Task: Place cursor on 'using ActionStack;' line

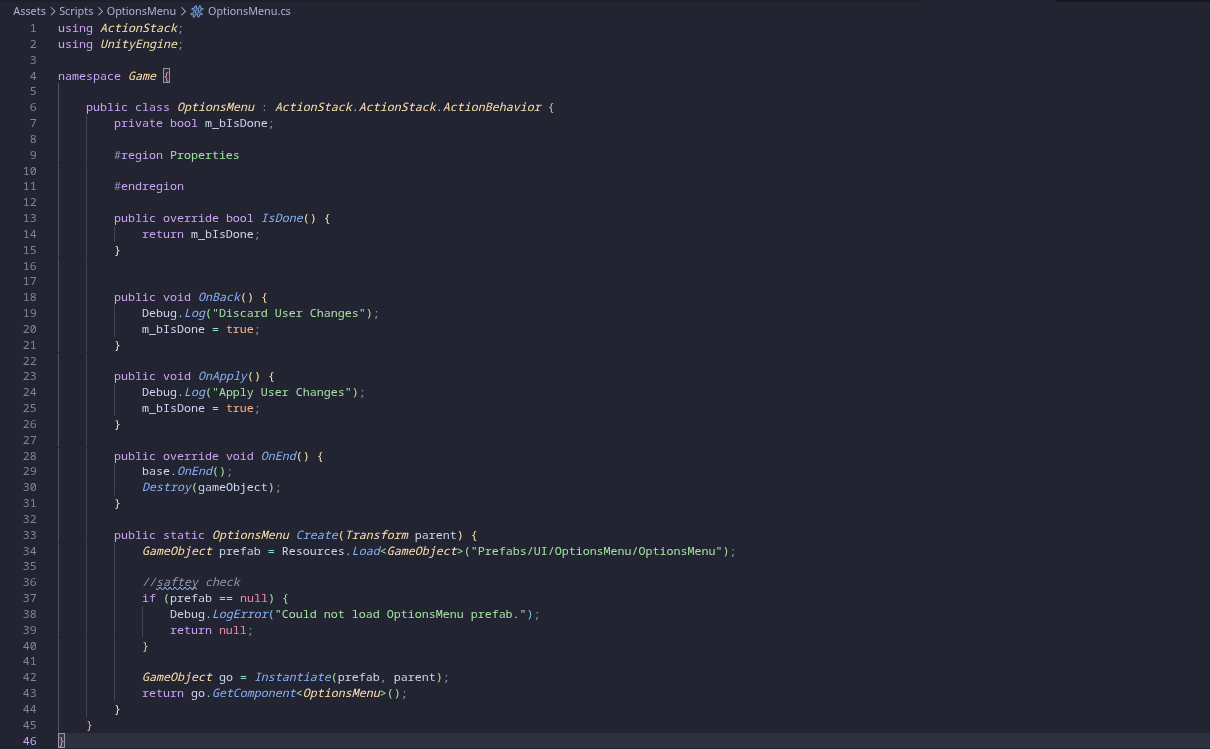Action: (121, 28)
